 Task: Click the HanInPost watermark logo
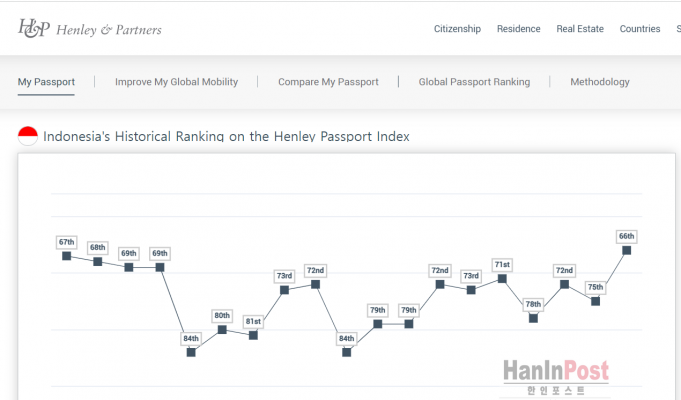pyautogui.click(x=556, y=378)
